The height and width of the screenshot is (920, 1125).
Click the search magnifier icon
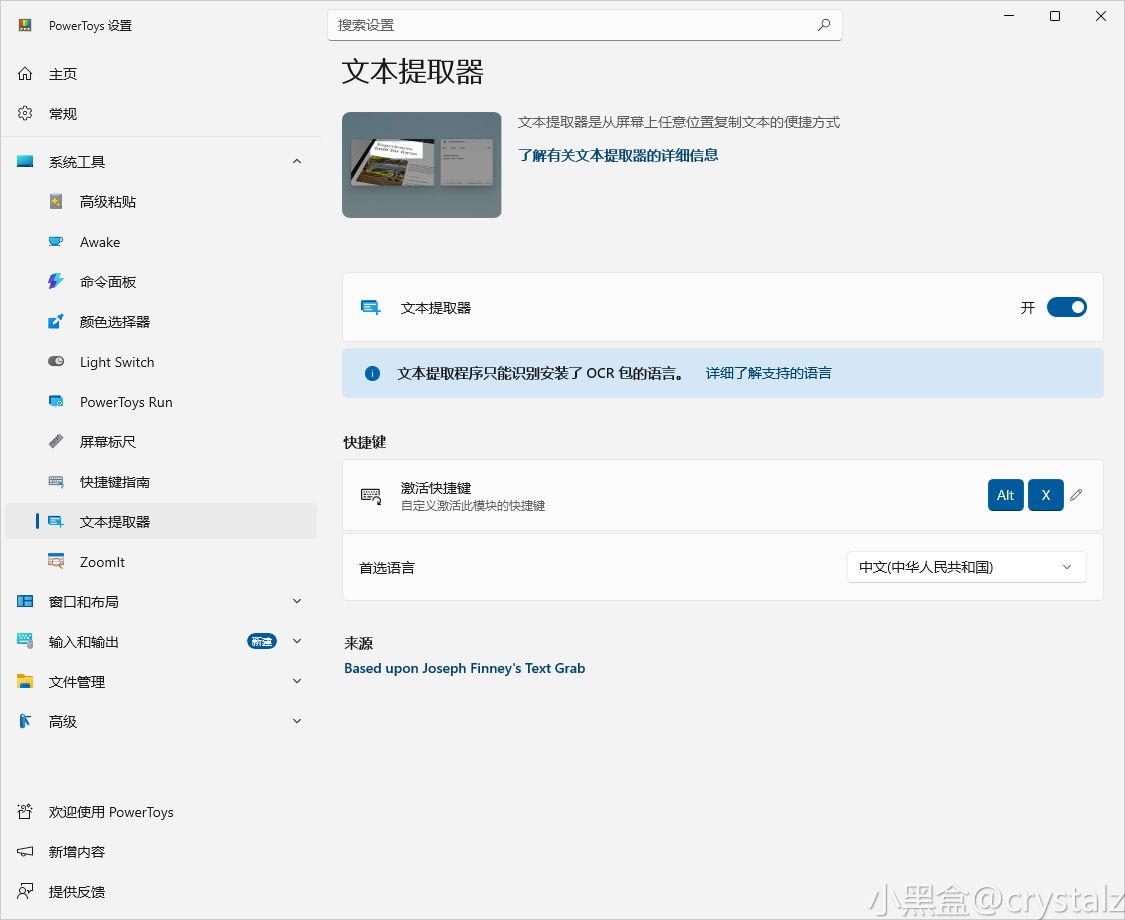click(x=824, y=25)
